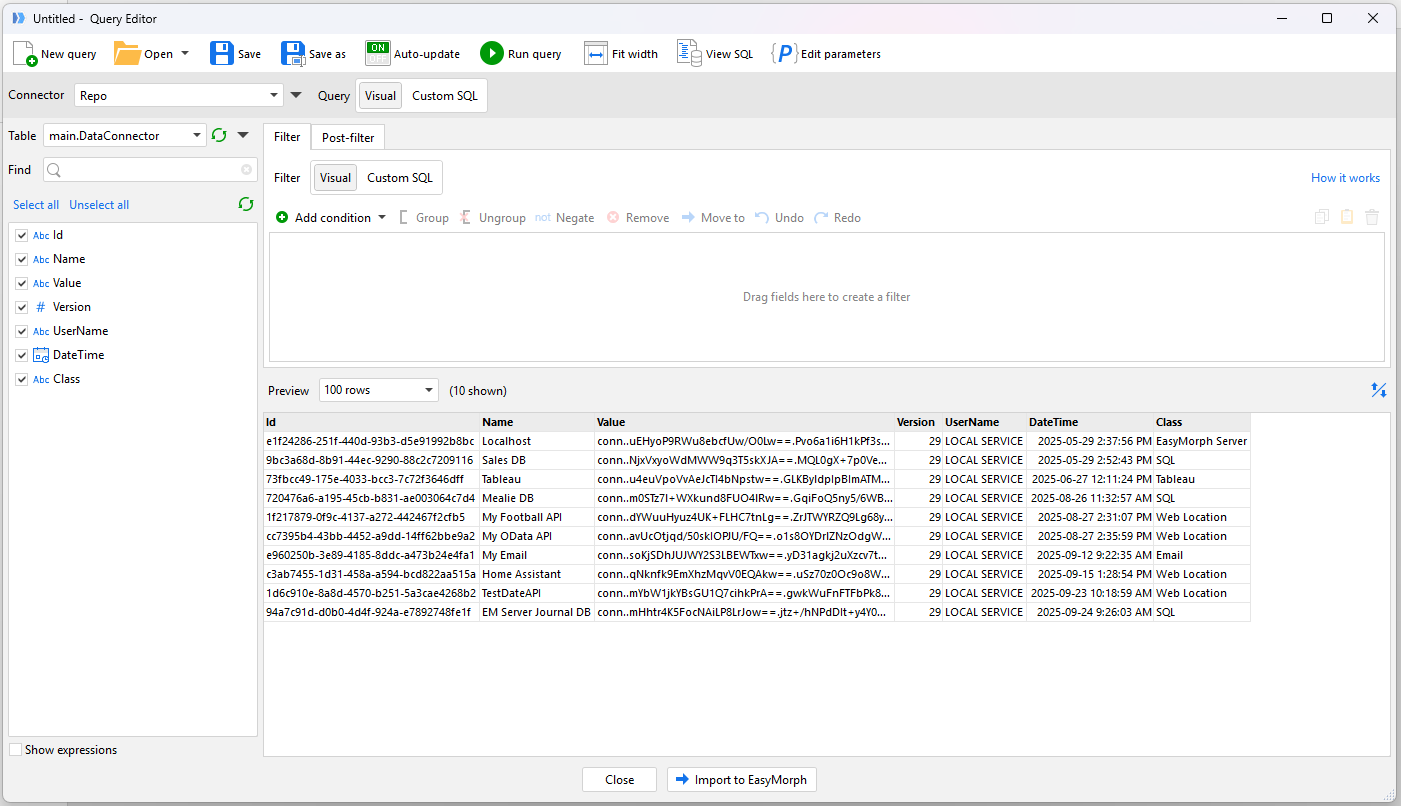The image size is (1401, 806).
Task: Toggle the Auto-update ON icon
Action: (377, 54)
